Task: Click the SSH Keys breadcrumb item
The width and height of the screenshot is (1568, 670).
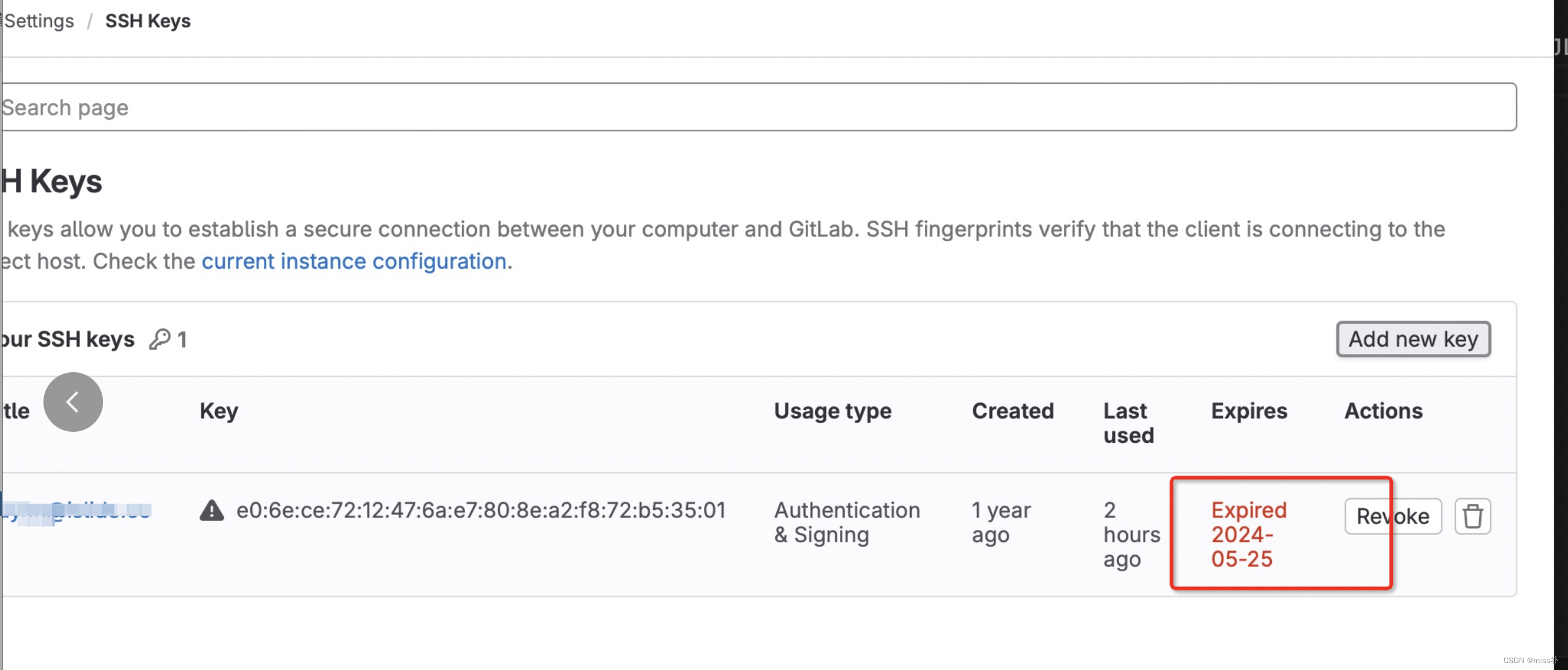Action: [148, 21]
